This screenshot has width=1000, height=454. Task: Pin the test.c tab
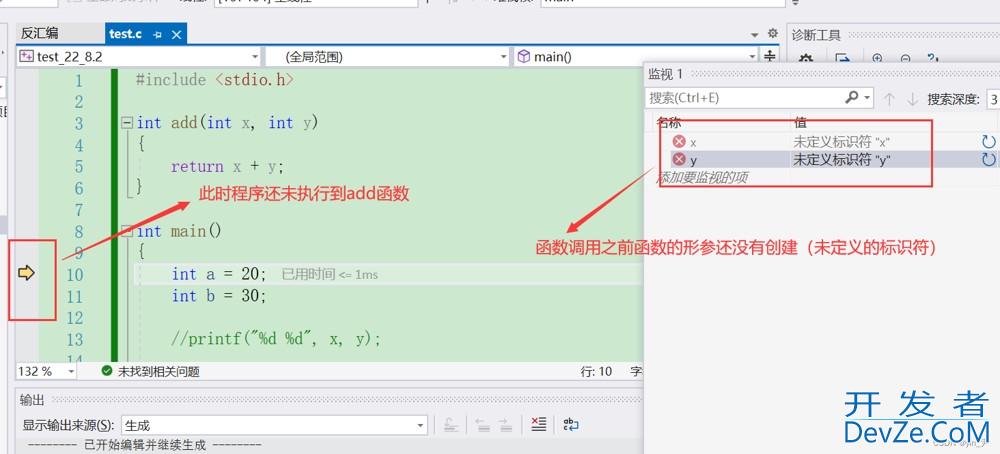pos(158,34)
